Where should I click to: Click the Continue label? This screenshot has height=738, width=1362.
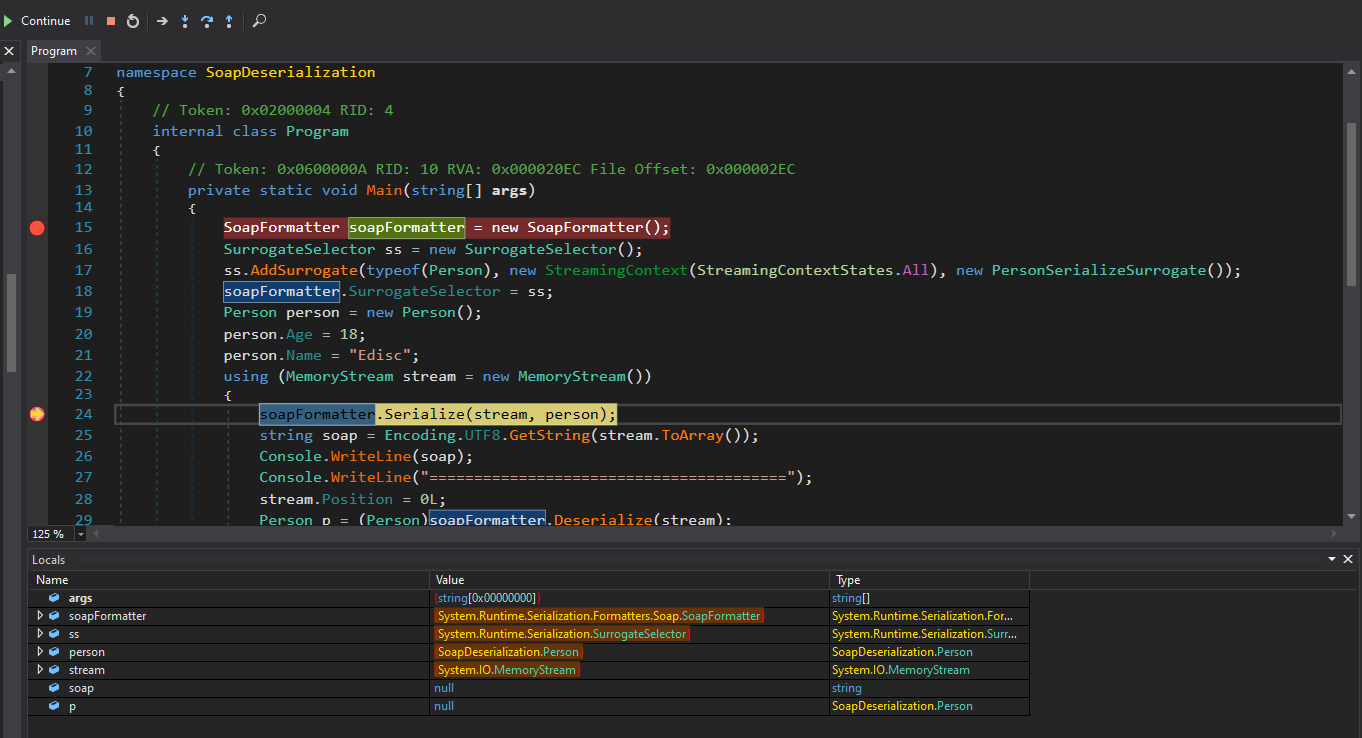[x=46, y=21]
